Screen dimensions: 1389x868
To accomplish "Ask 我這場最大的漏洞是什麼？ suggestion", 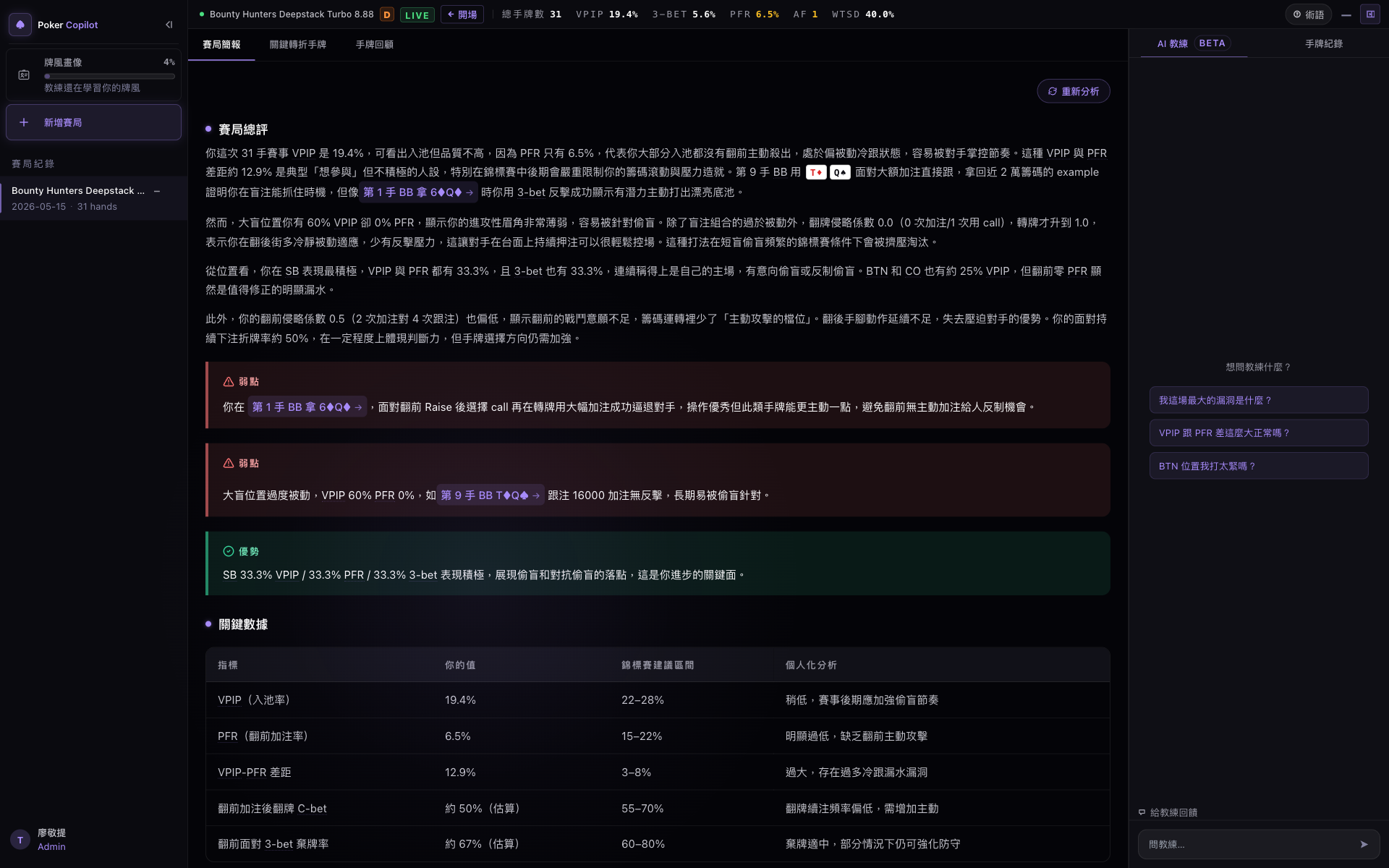I will click(1259, 400).
